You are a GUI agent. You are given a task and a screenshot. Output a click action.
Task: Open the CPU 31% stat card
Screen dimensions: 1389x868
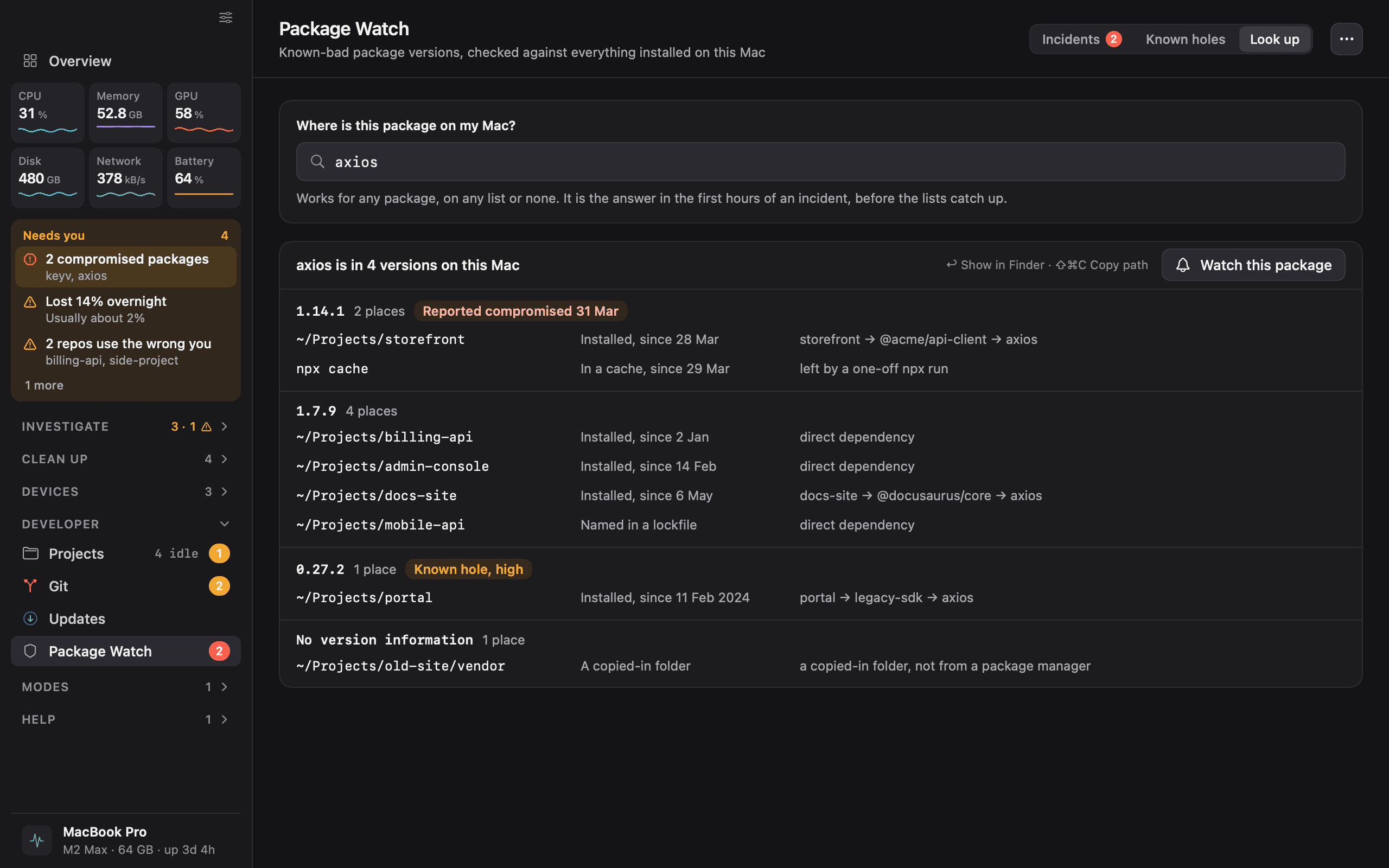click(48, 112)
